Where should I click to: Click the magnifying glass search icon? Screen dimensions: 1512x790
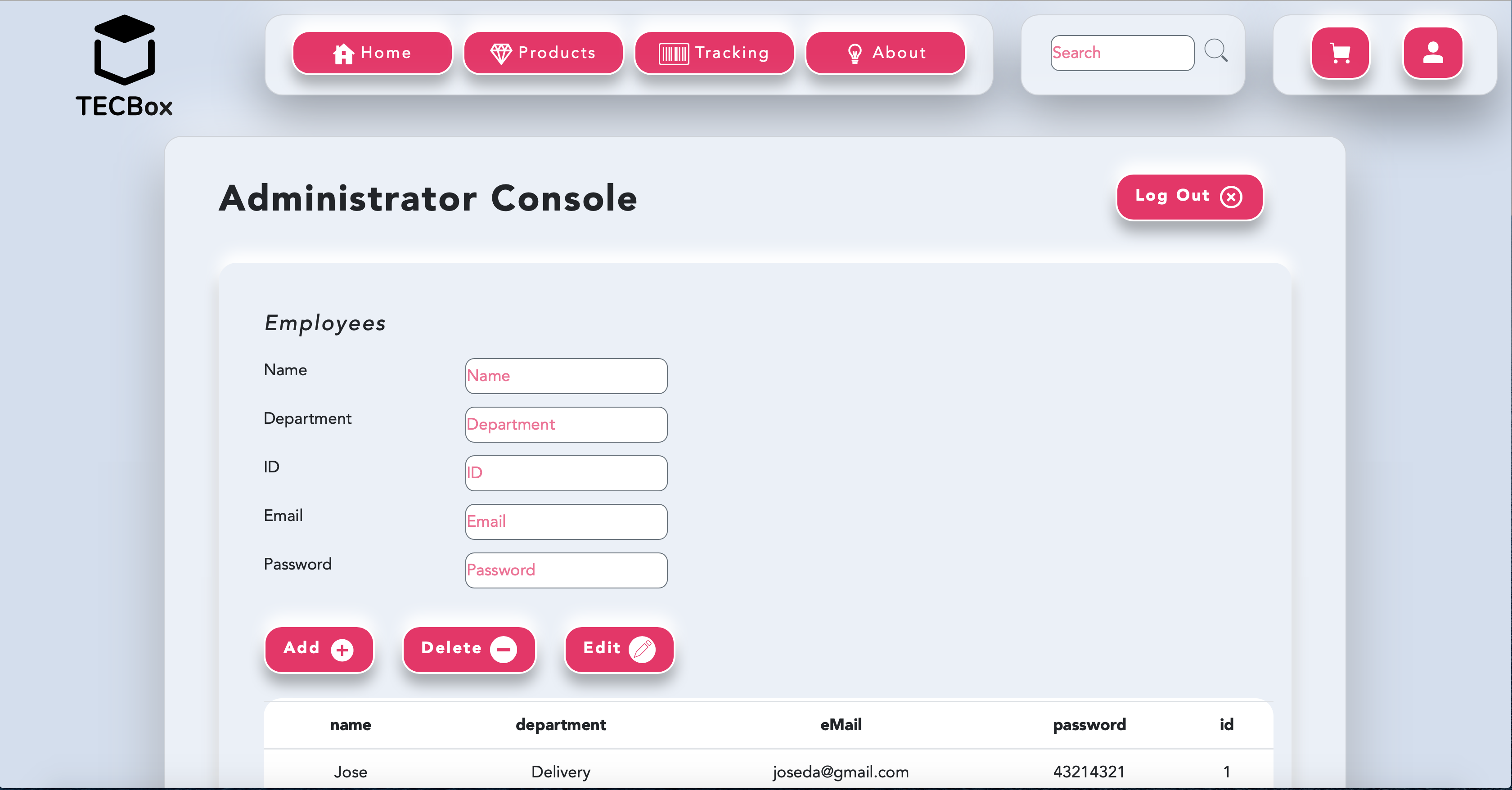pos(1215,50)
